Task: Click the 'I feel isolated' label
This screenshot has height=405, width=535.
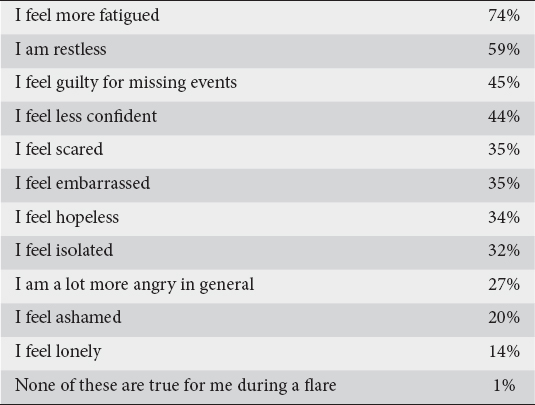Action: click(64, 250)
